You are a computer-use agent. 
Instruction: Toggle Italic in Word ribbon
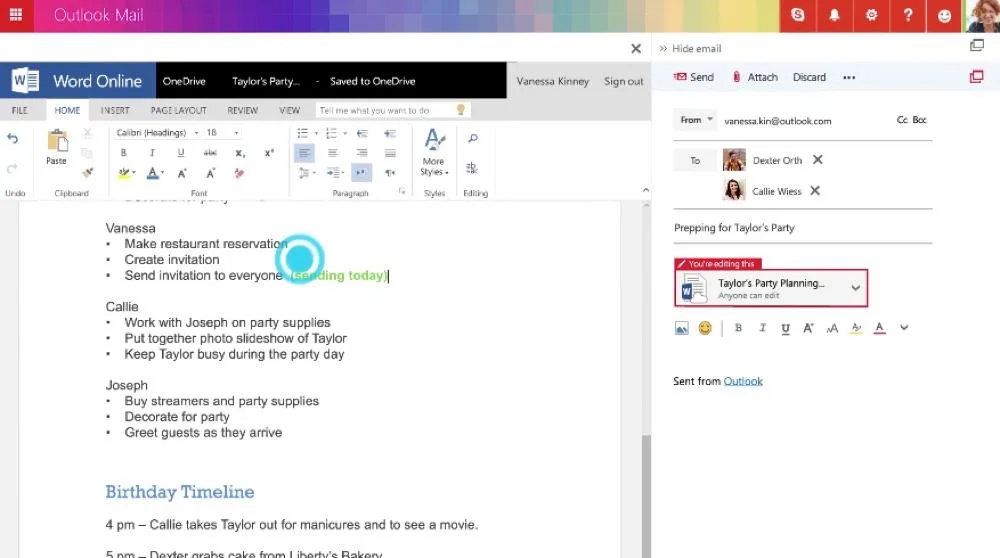pos(152,152)
